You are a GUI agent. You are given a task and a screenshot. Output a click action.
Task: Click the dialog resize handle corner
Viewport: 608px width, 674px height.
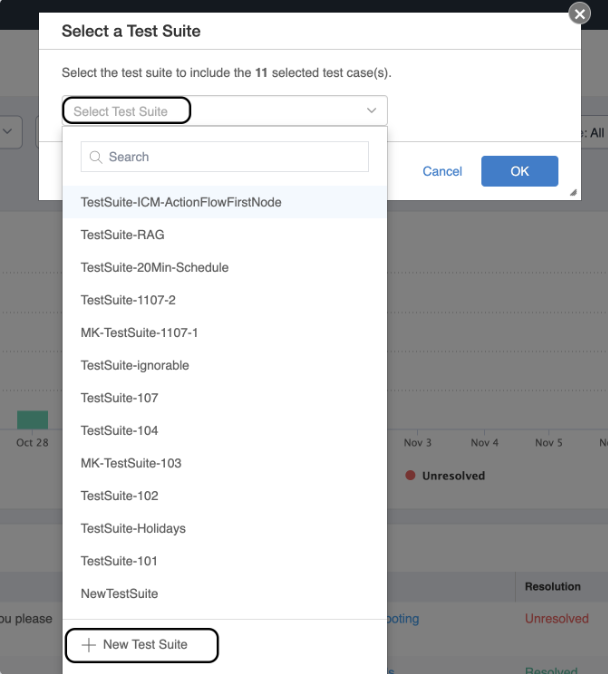[574, 193]
